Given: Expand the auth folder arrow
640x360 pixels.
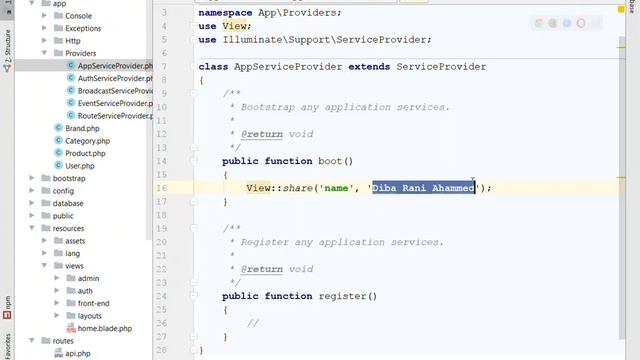Looking at the screenshot, I should click(57, 291).
